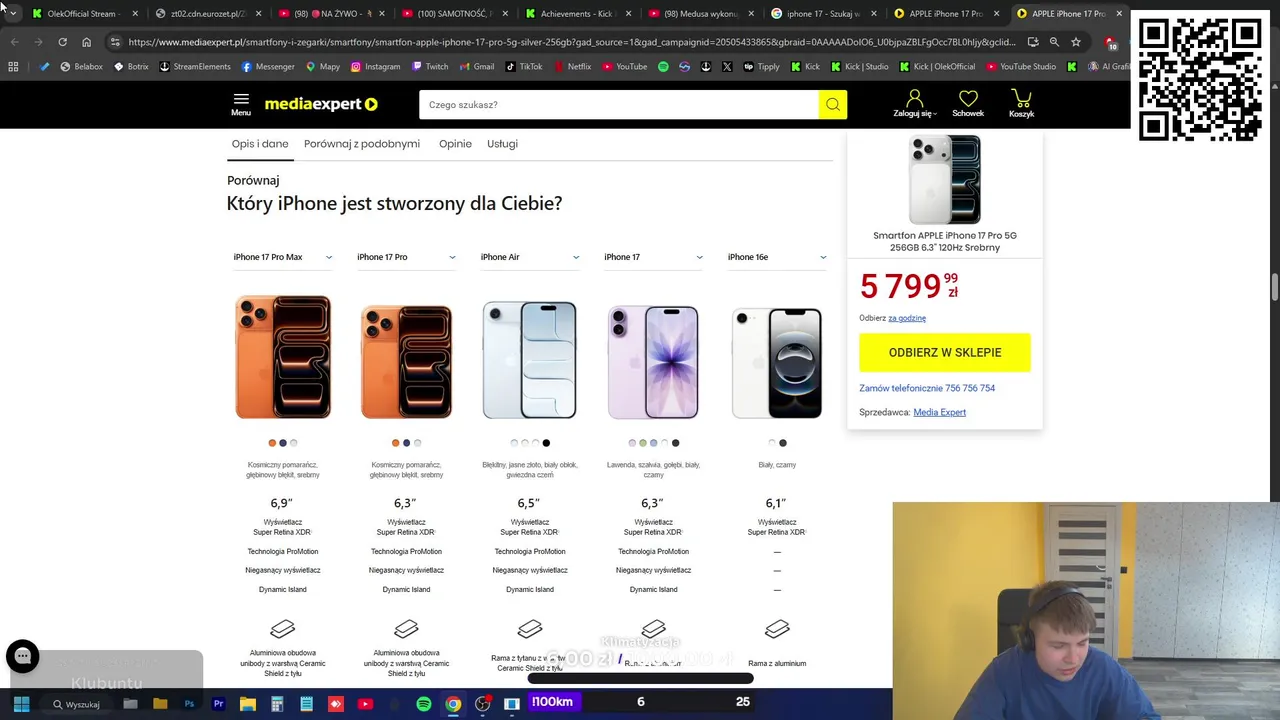Viewport: 1280px width, 720px height.
Task: Select black color swatch under iPhone Air
Action: (x=546, y=443)
